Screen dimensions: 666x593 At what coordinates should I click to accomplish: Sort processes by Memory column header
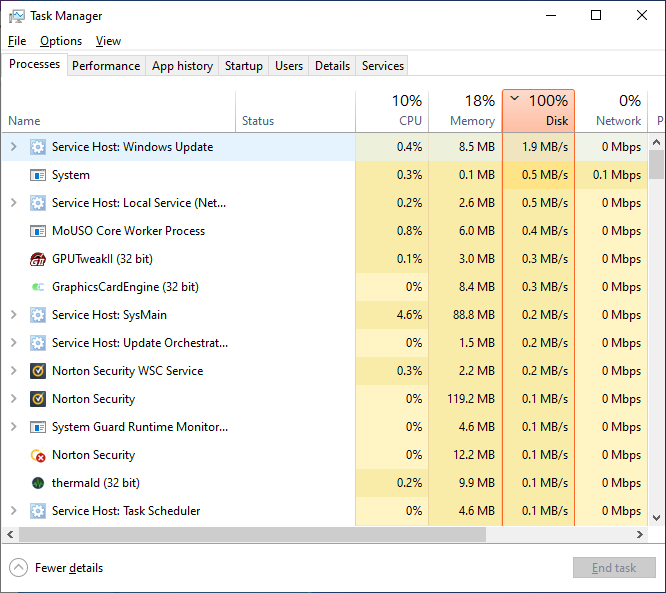click(465, 111)
